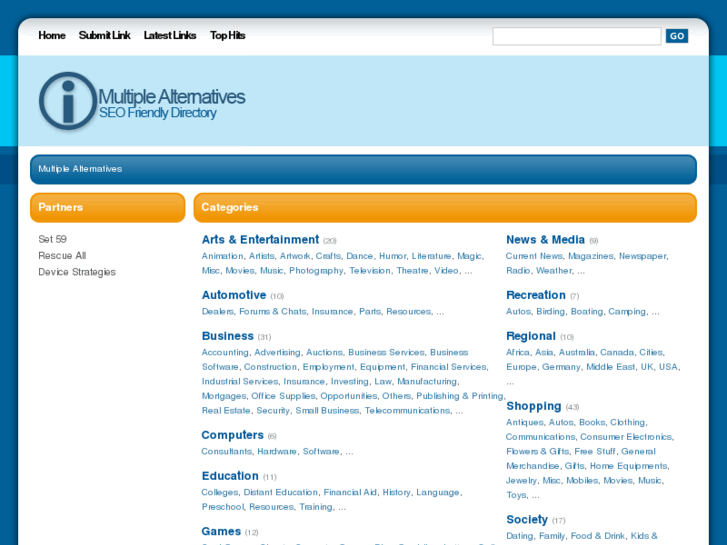The image size is (727, 545).
Task: Select Distant Education subcategory
Action: pyautogui.click(x=281, y=492)
